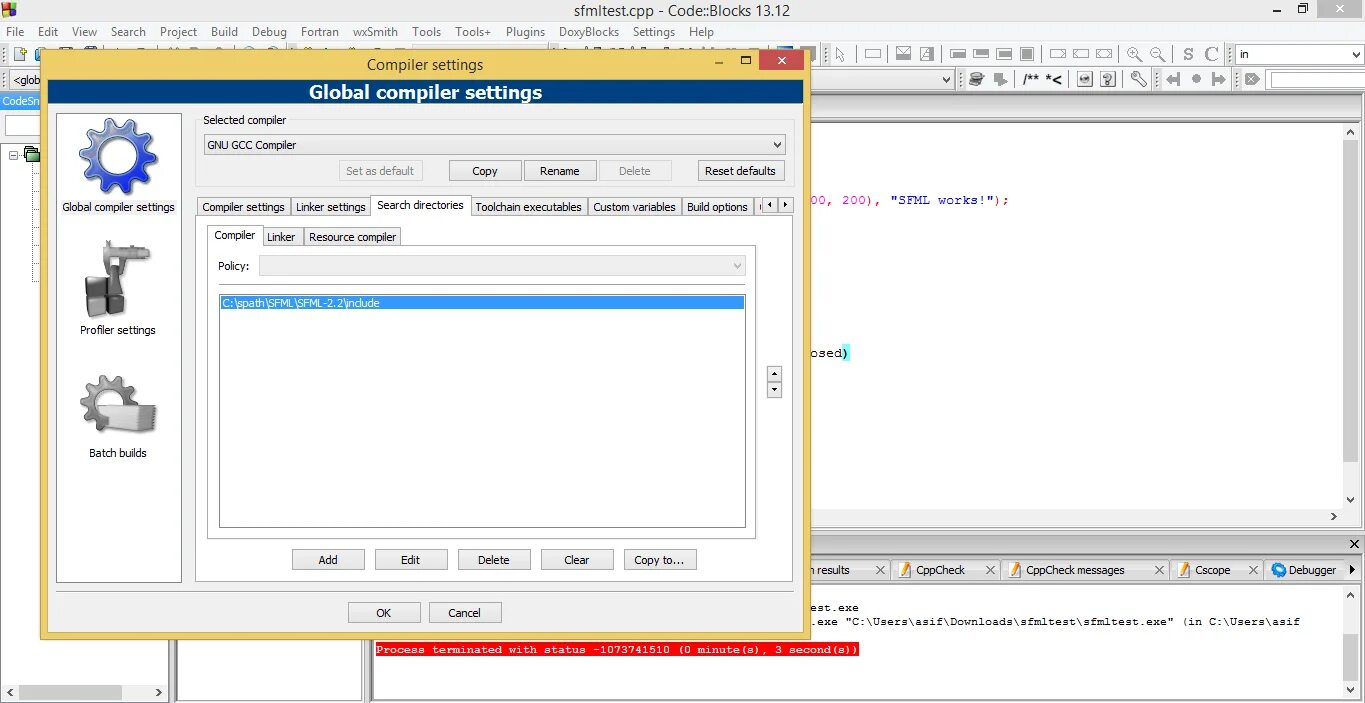Show more log tabs with the arrow

point(1353,570)
